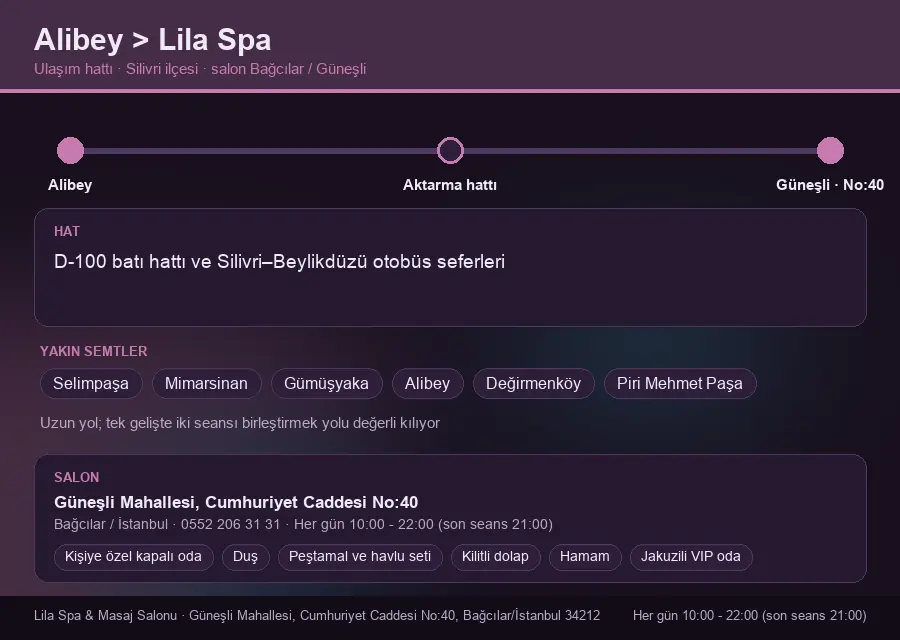Click the YAKIN SEMTLER heading
Viewport: 900px width, 640px height.
point(94,351)
